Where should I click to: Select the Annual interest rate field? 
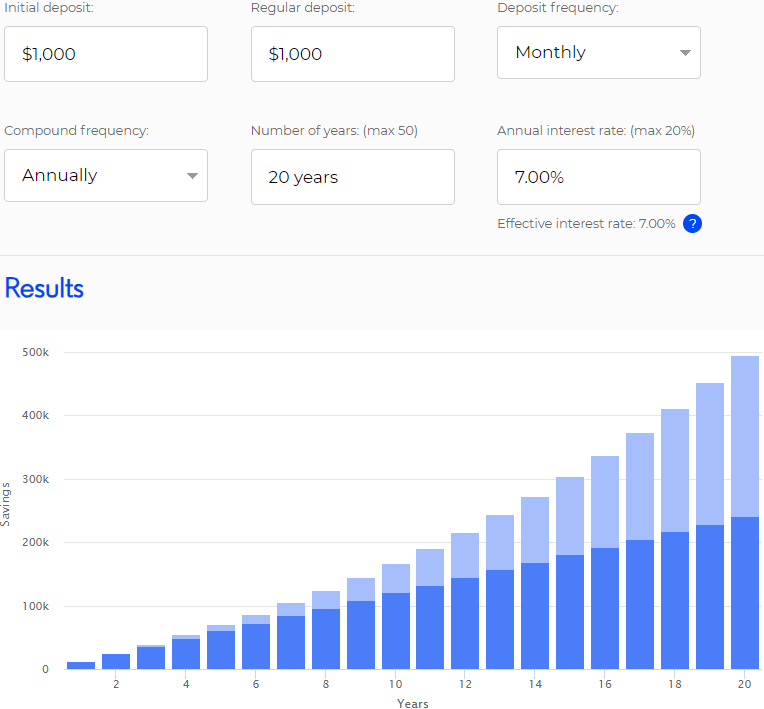point(599,177)
